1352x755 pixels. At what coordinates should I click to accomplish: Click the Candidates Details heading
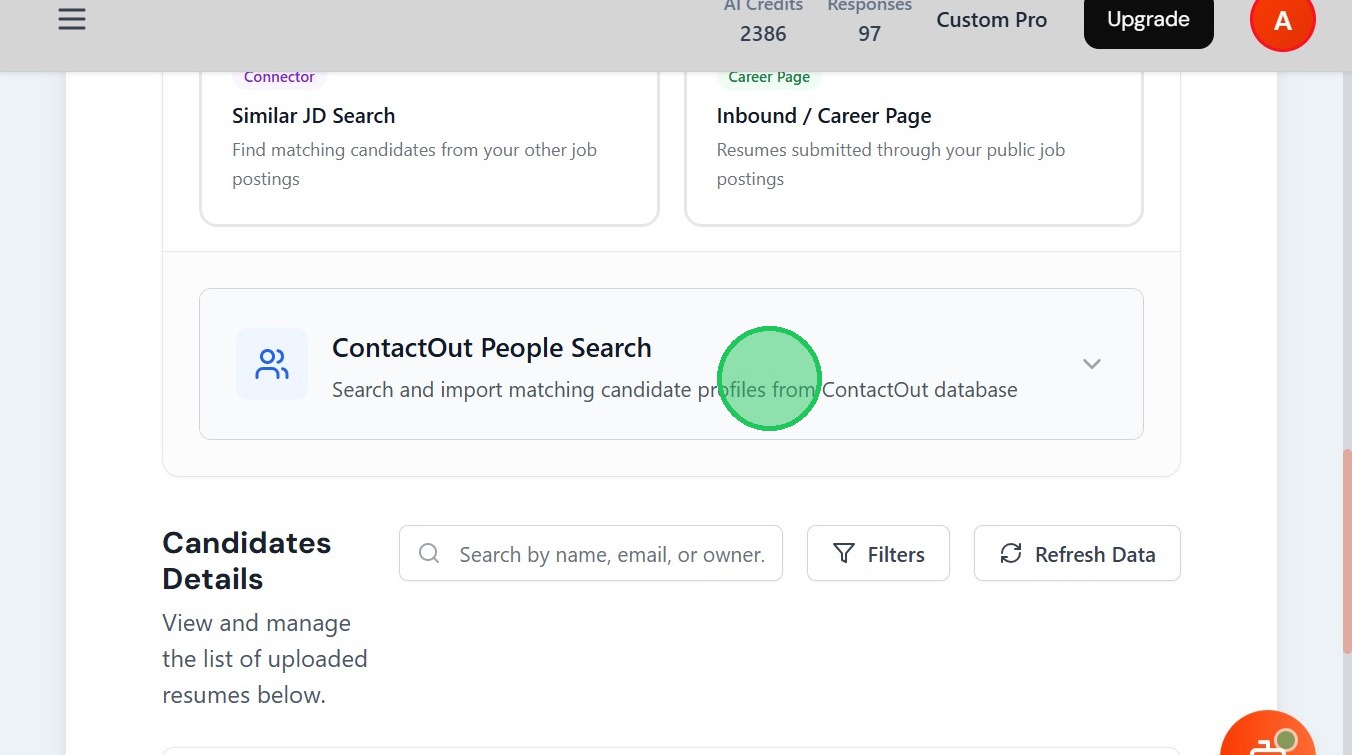click(x=246, y=560)
